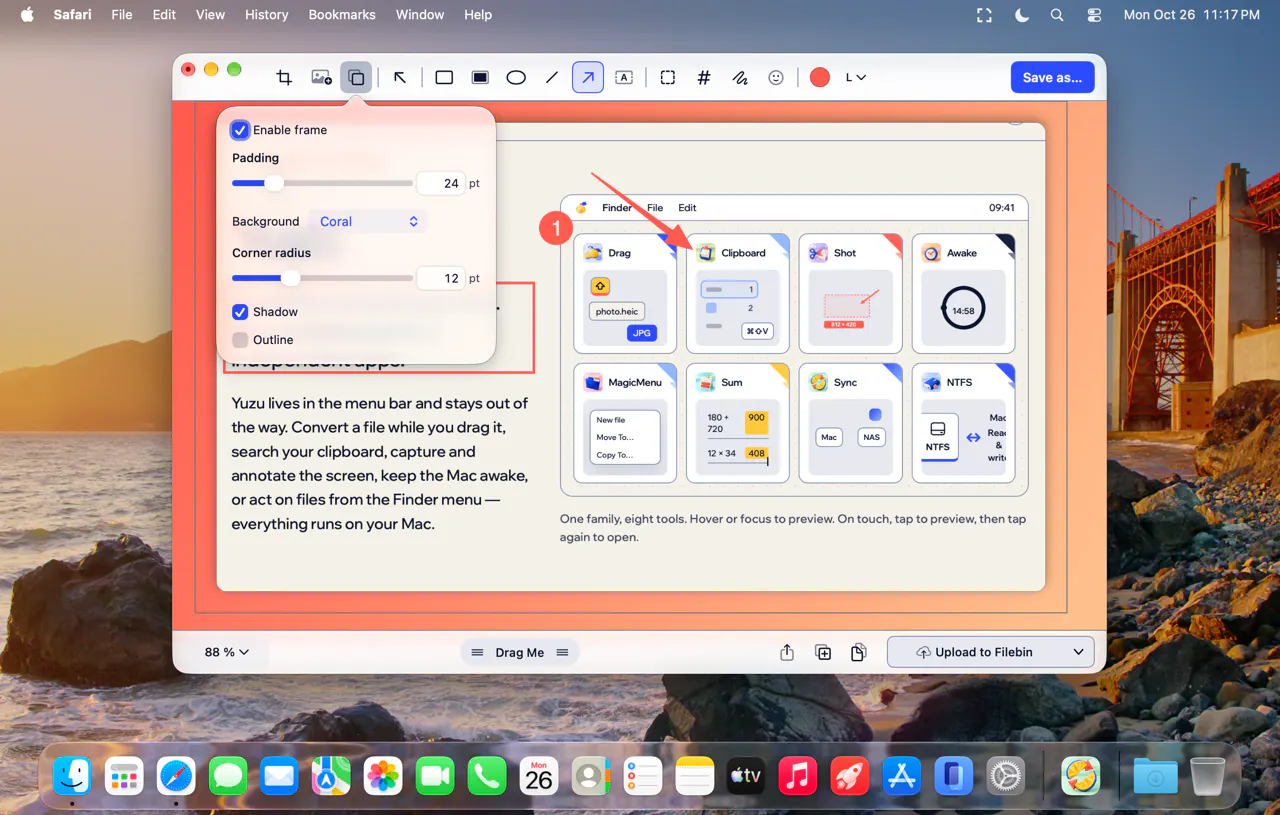Click the share icon in bottom bar

(787, 652)
